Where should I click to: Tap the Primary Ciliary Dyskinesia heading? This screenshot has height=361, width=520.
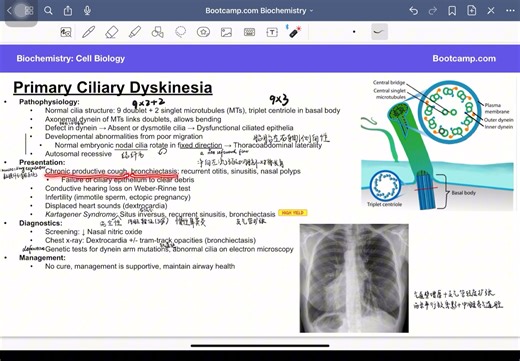point(113,88)
